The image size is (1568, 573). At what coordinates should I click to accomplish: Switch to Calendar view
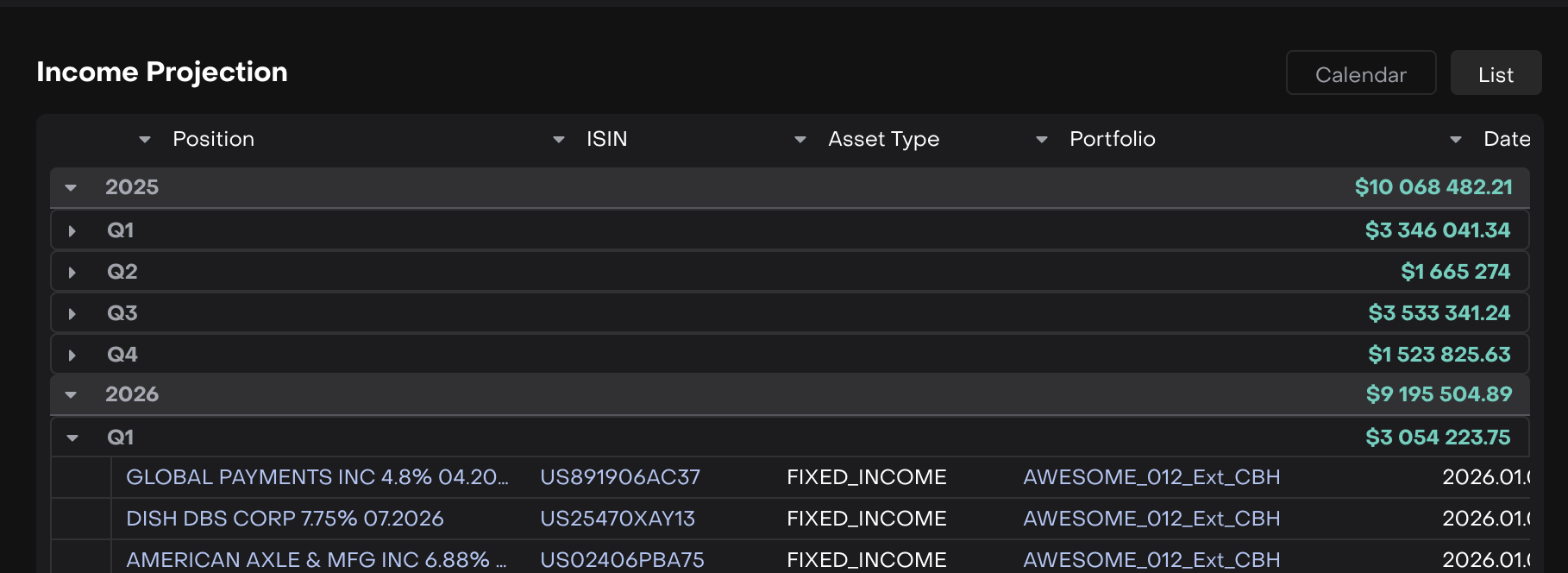coord(1360,75)
